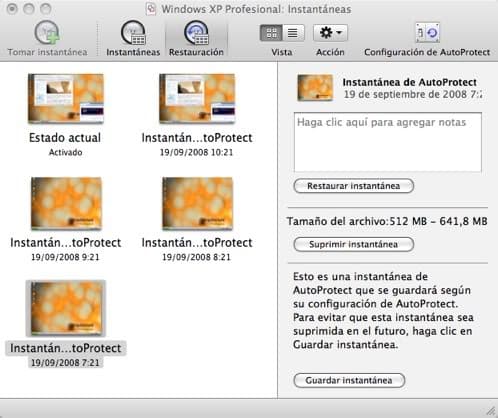This screenshot has width=498, height=418.
Task: Click the notes field to add notes
Action: (x=388, y=142)
